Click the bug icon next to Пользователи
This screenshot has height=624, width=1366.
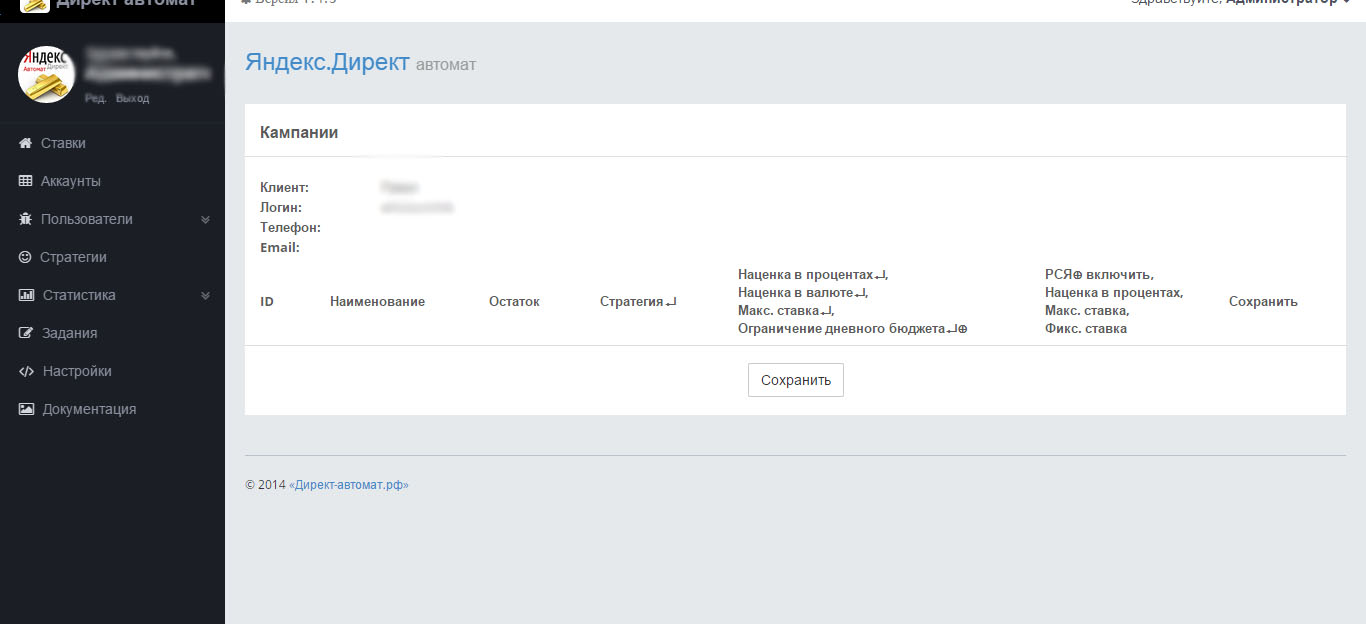(x=26, y=219)
